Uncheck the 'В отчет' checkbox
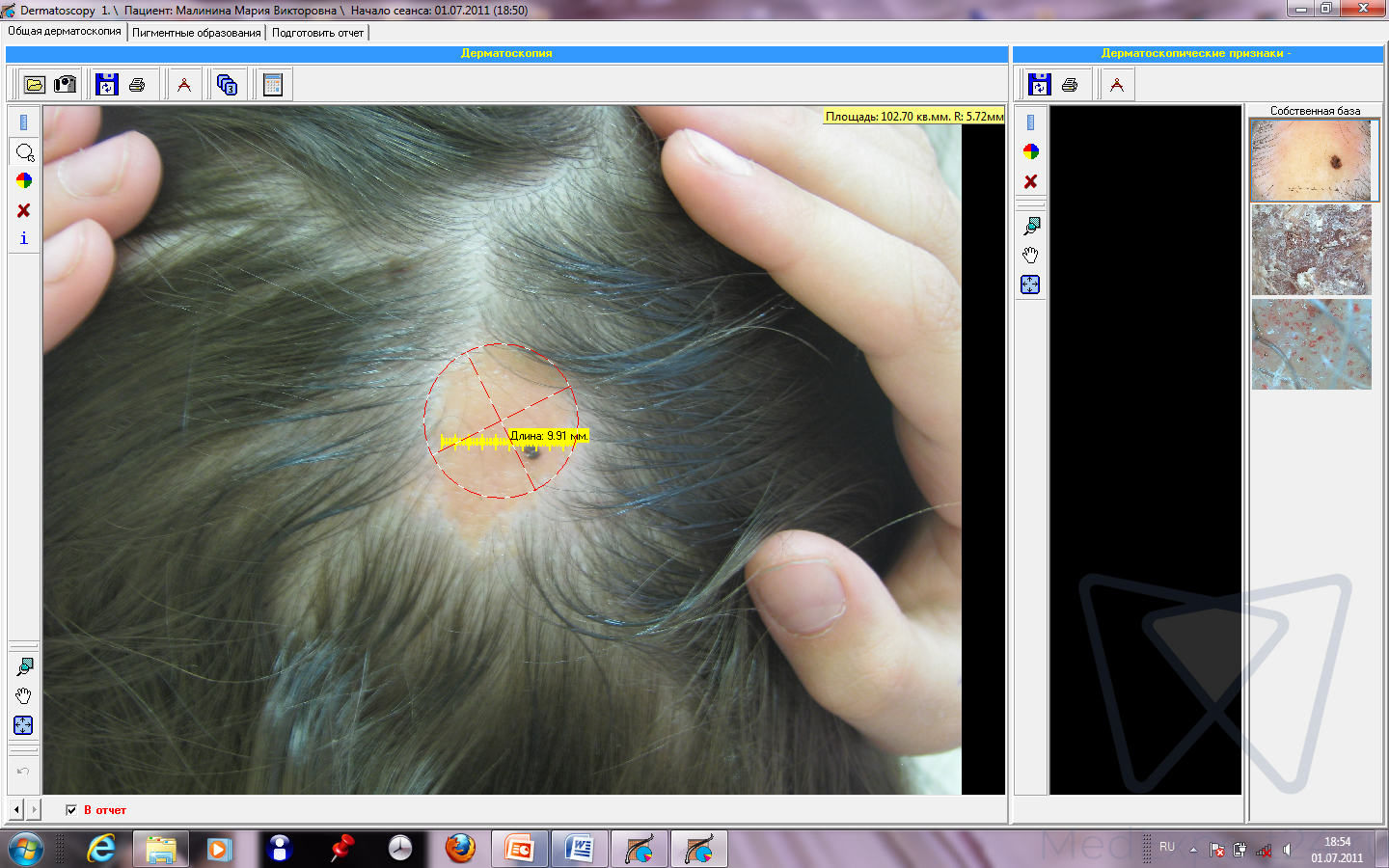This screenshot has width=1389, height=868. point(71,810)
